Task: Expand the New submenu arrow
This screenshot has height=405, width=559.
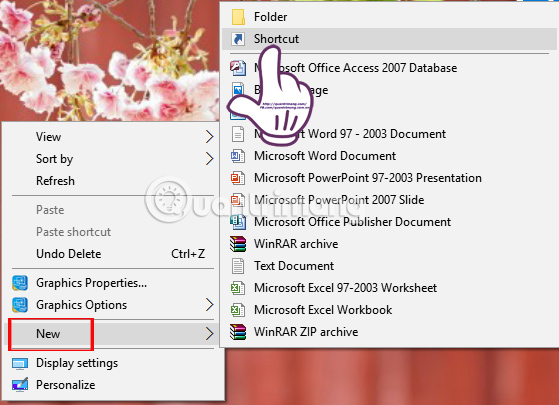Action: [210, 334]
